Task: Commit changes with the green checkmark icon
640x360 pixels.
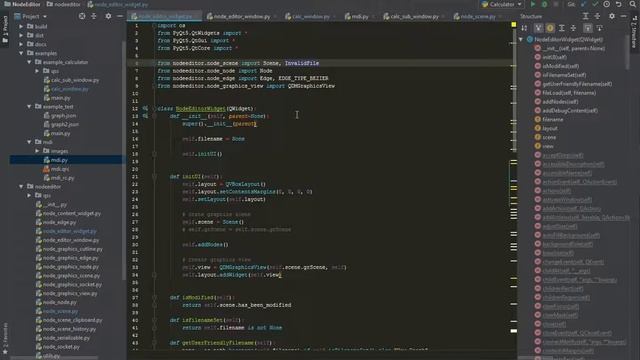Action: 595,4
